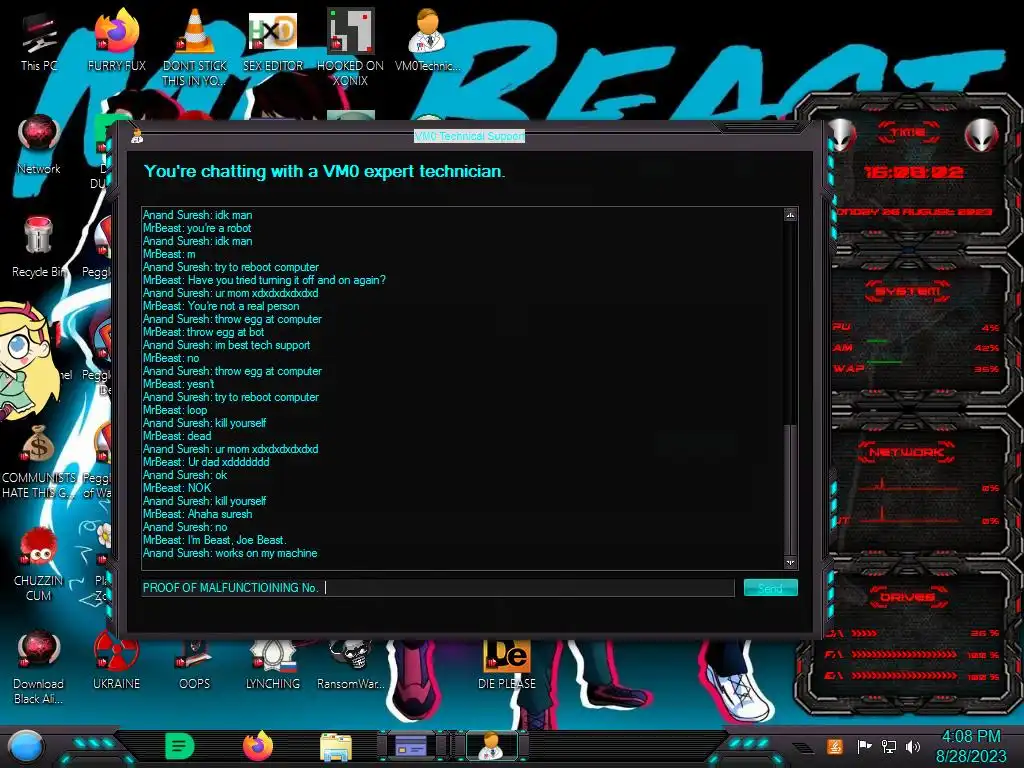Click the message 'MrBeast: I'm Beast, Joe Beast.'
This screenshot has width=1024, height=768.
tap(214, 540)
